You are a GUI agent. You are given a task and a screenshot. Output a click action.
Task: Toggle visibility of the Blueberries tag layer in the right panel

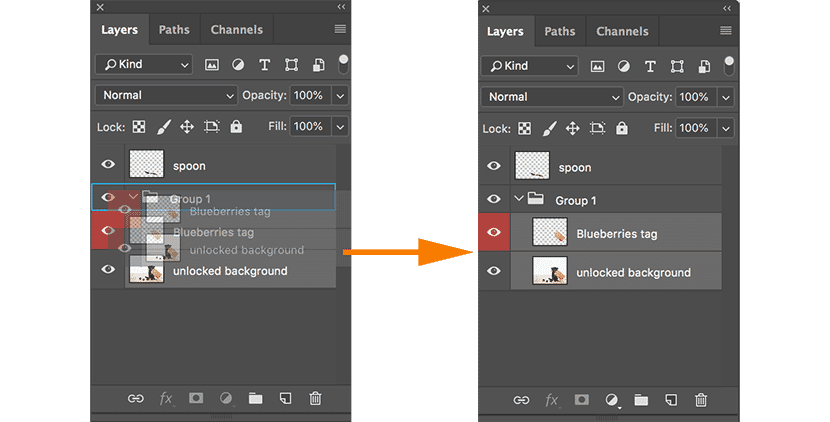point(494,233)
